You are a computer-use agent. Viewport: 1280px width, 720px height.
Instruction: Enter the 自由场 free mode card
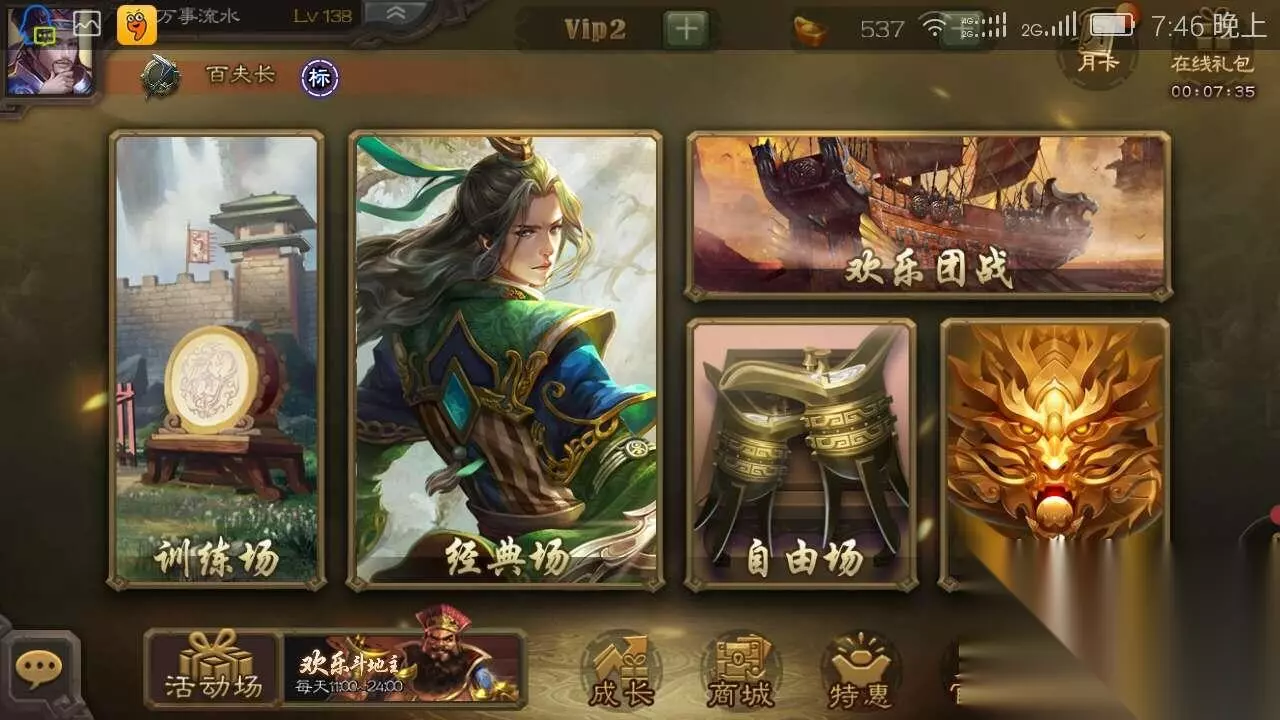pos(801,455)
